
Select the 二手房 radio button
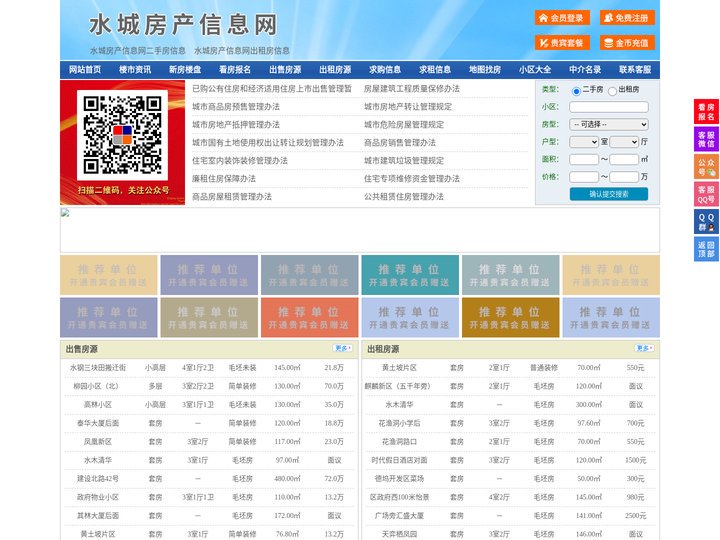[576, 91]
